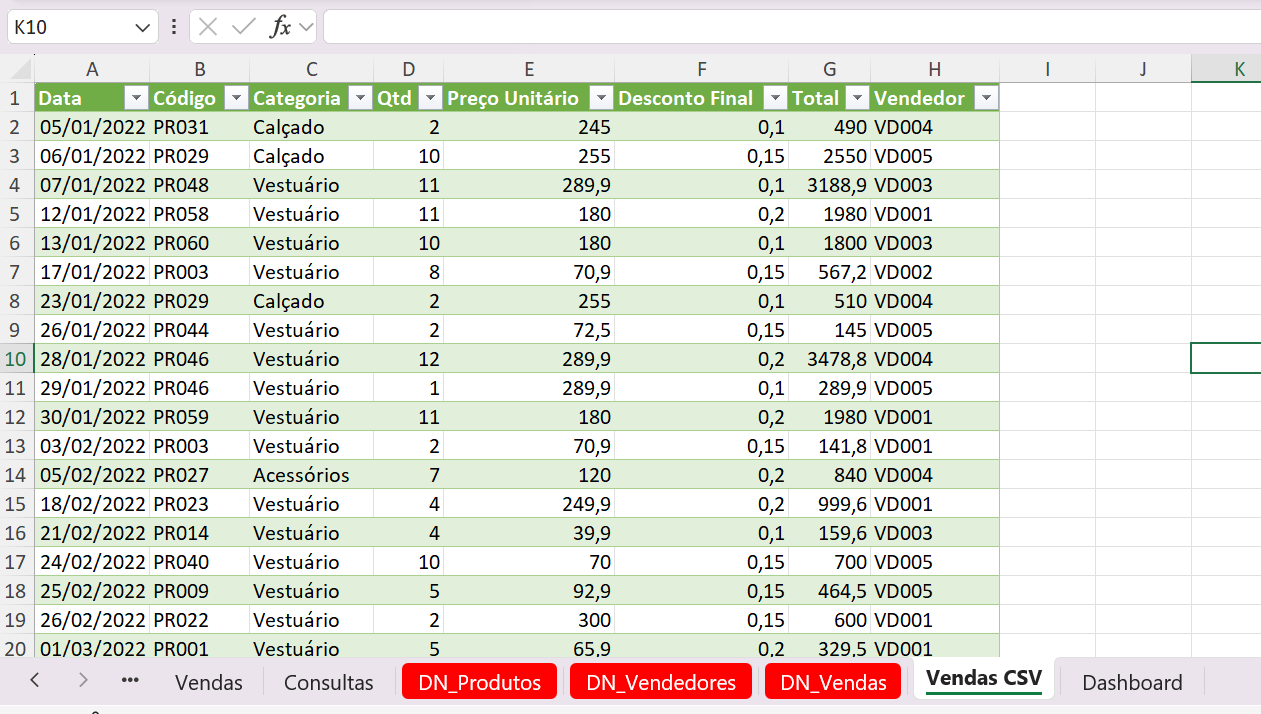
Task: Click price cell 92,9
Action: pos(529,591)
